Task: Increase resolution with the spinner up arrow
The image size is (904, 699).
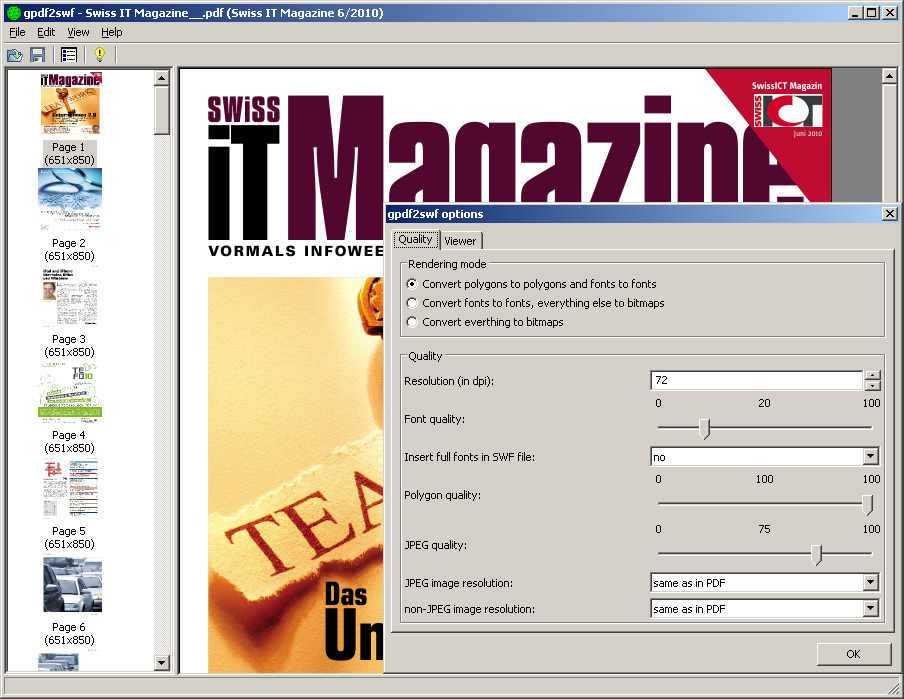Action: point(873,375)
